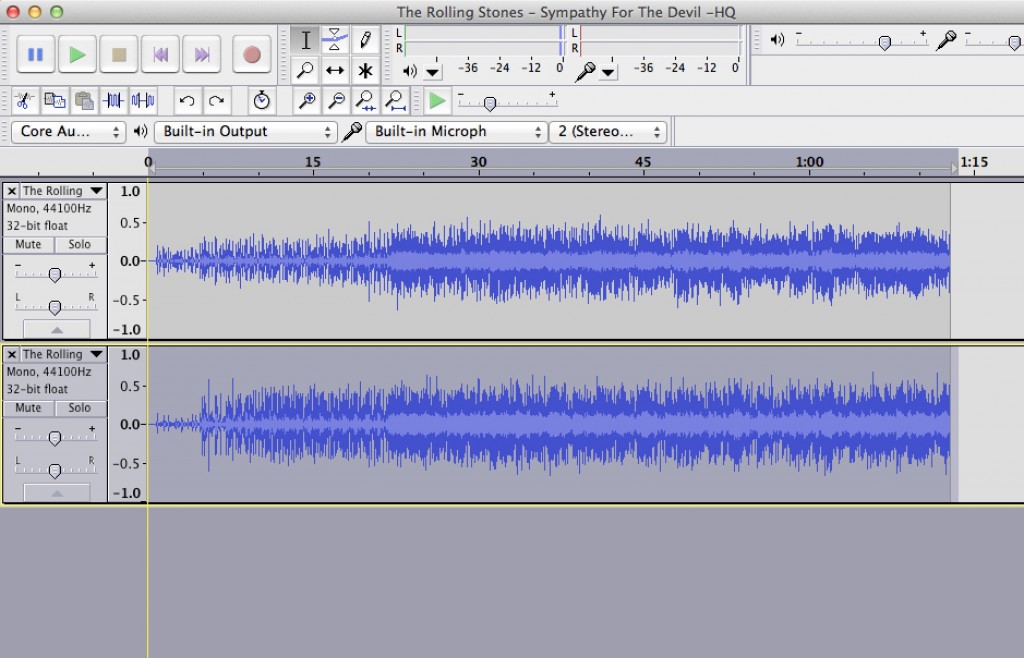Open the first track's name dropdown menu

tap(63, 191)
